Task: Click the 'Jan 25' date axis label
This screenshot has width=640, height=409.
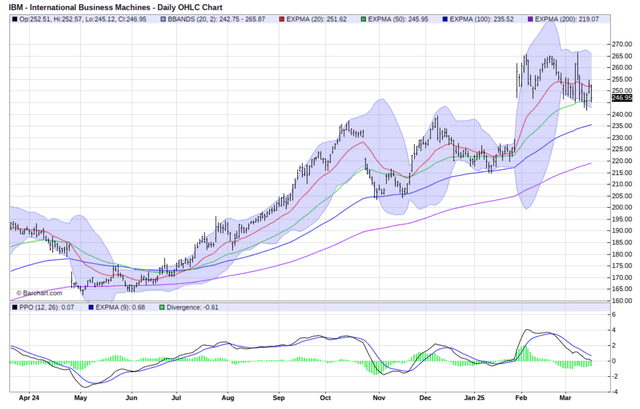Action: (x=475, y=398)
